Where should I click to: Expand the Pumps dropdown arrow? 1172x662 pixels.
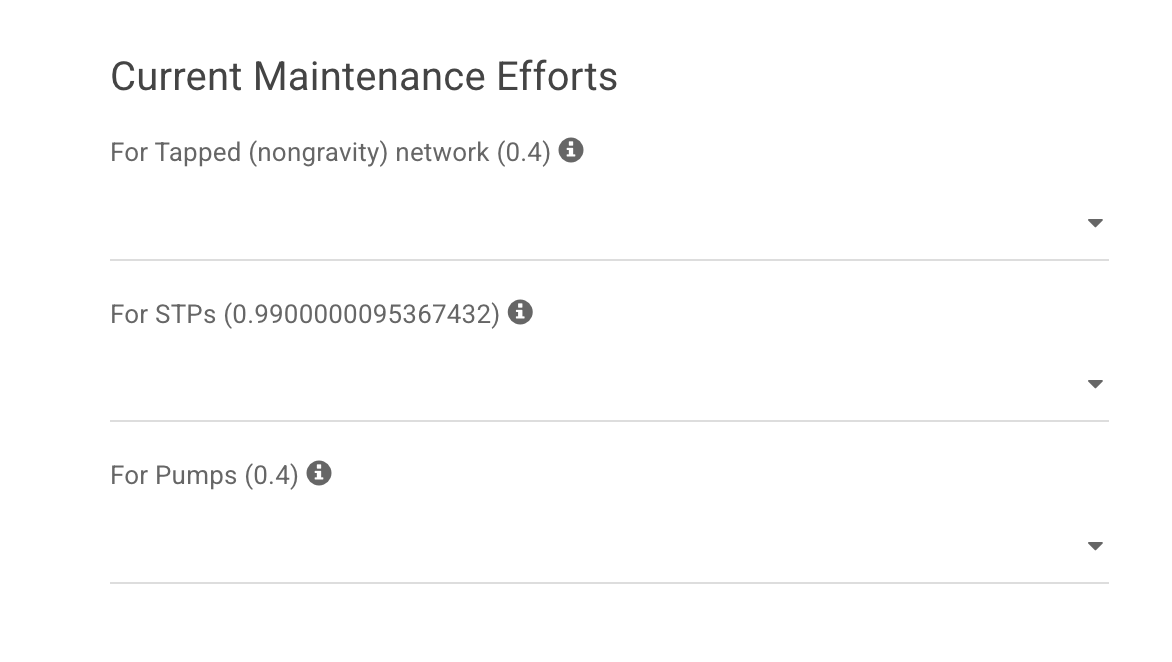[1095, 546]
